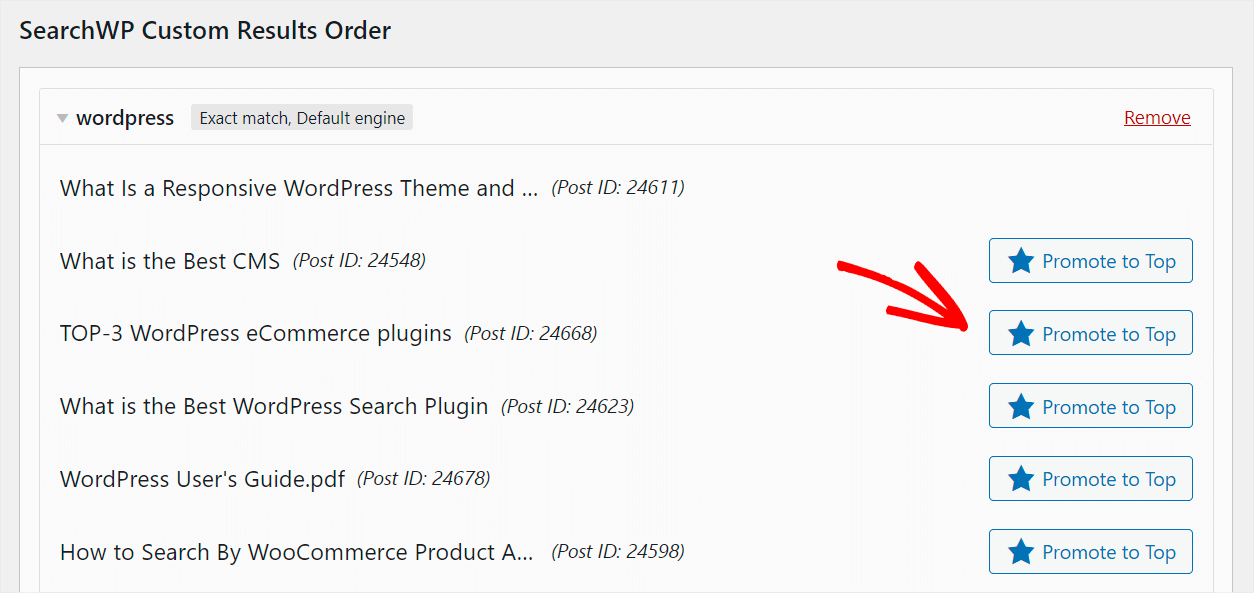This screenshot has height=593, width=1254.
Task: Click star icon for Best WordPress Search Plugin row
Action: 1021,407
